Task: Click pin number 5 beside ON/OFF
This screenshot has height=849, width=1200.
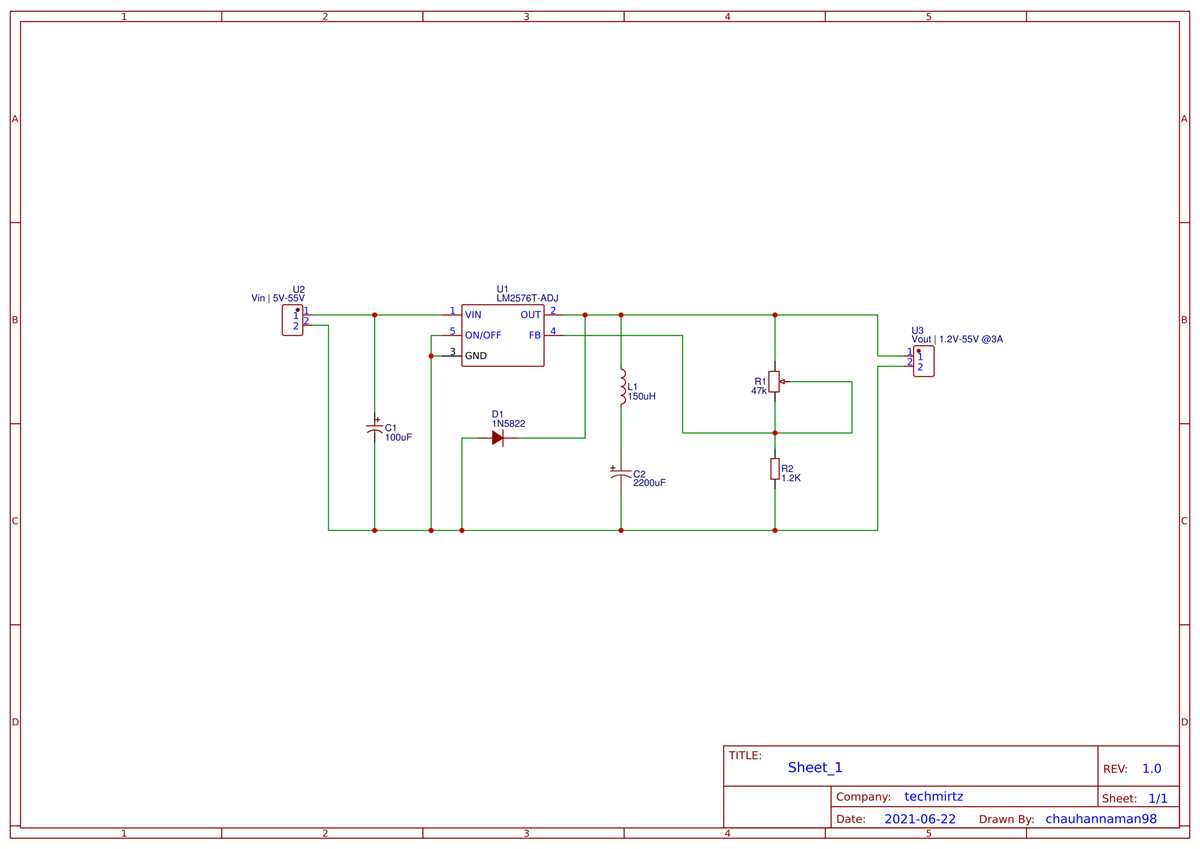Action: click(x=452, y=331)
